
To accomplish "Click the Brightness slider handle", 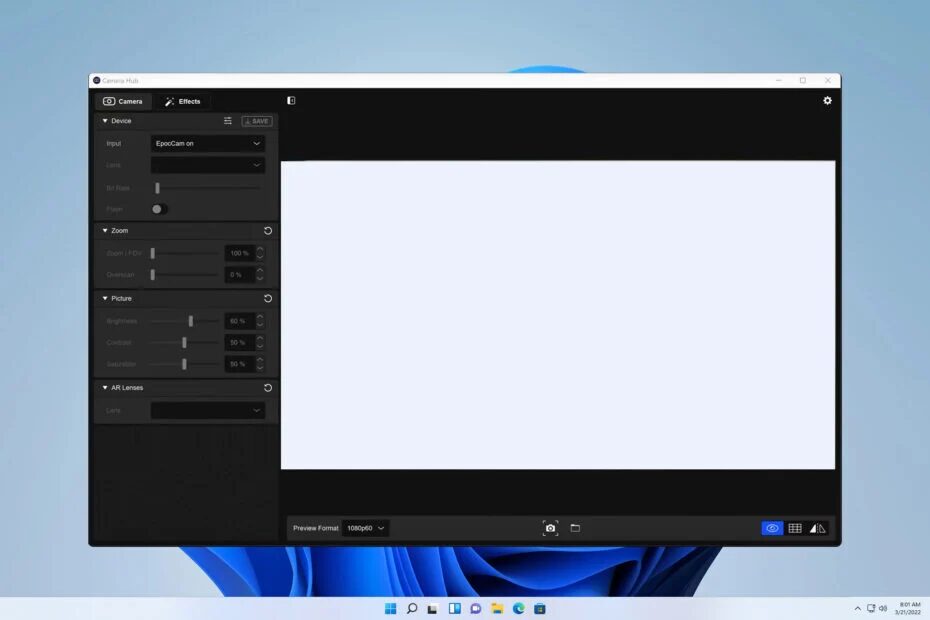I will [191, 321].
